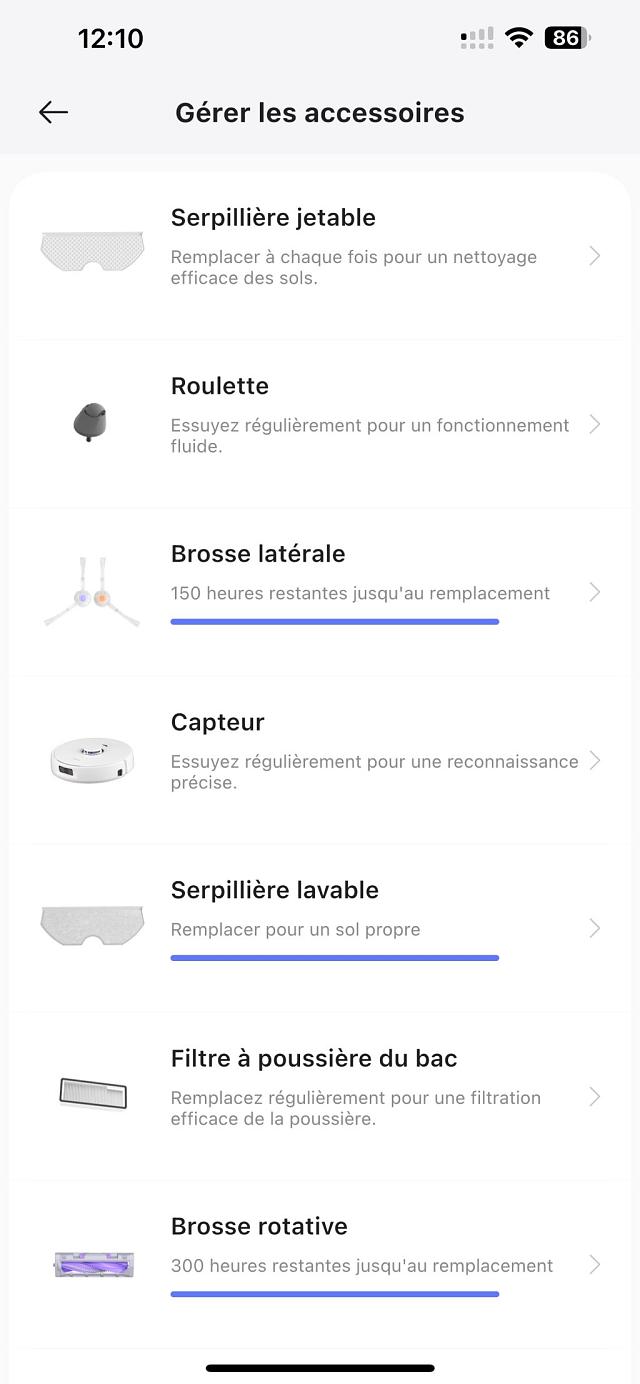Viewport: 640px width, 1384px height.
Task: Expand the Roulette row chevron
Action: click(595, 425)
